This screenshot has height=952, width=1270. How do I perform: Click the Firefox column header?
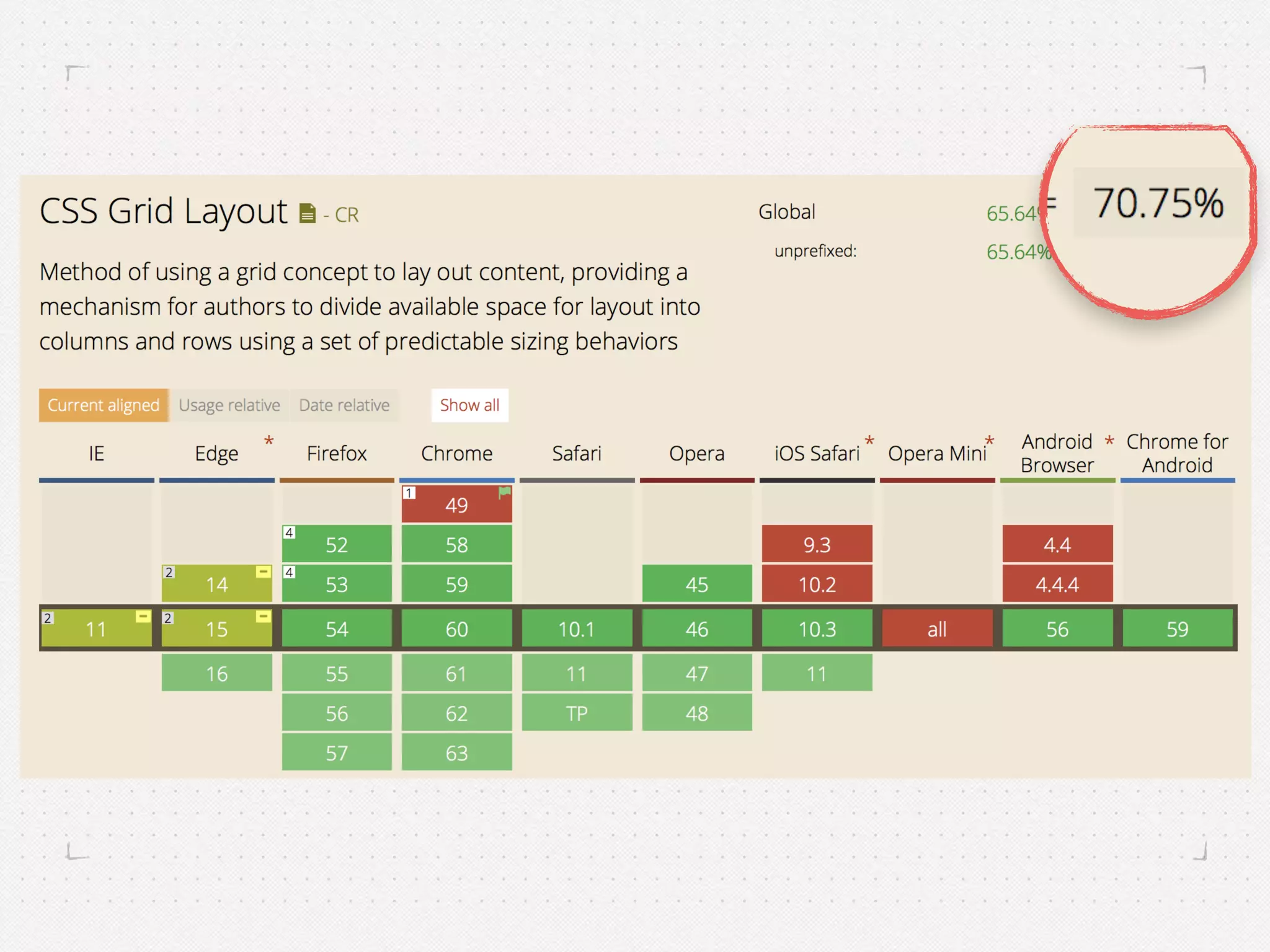(x=337, y=454)
